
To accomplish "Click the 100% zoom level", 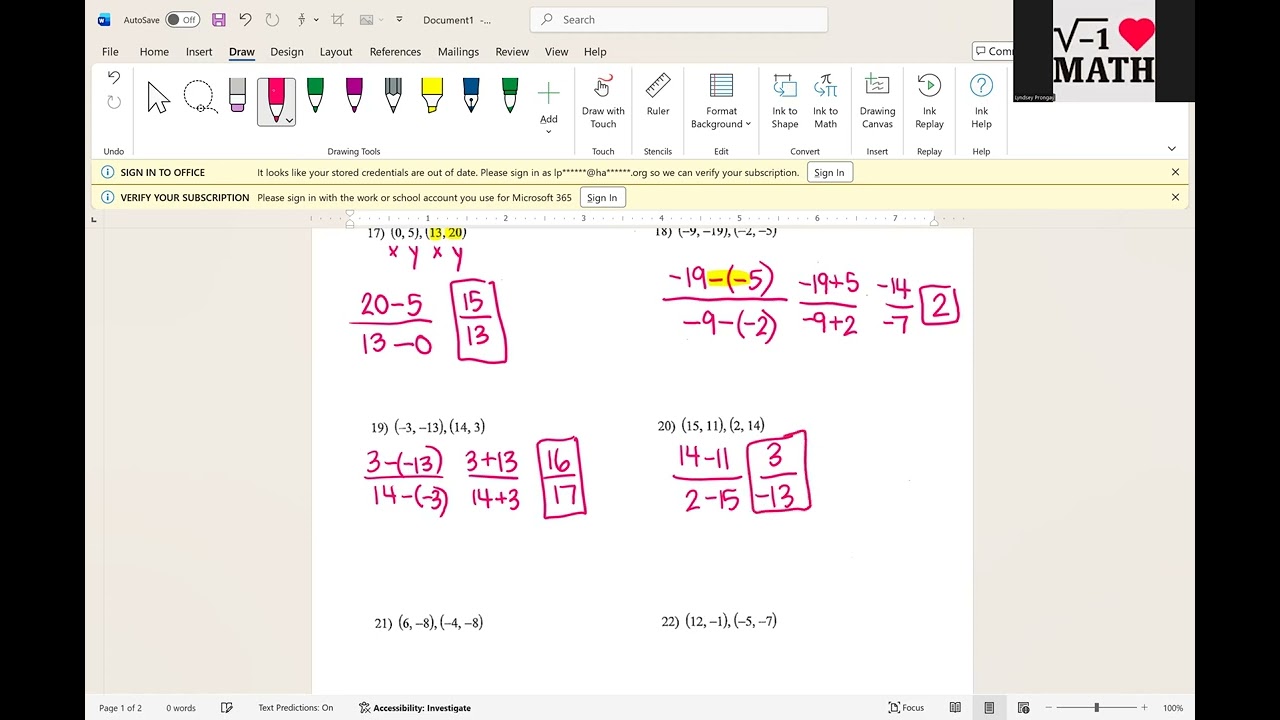I will point(1173,708).
